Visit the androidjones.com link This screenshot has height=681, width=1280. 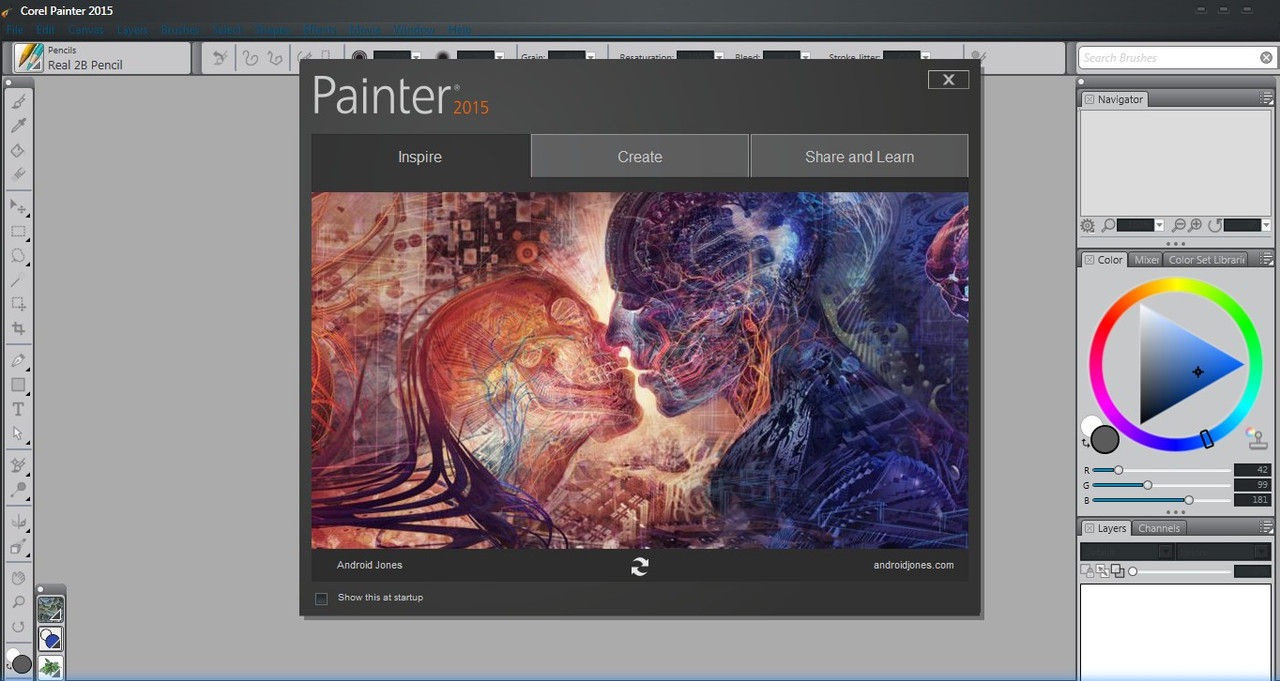point(913,565)
